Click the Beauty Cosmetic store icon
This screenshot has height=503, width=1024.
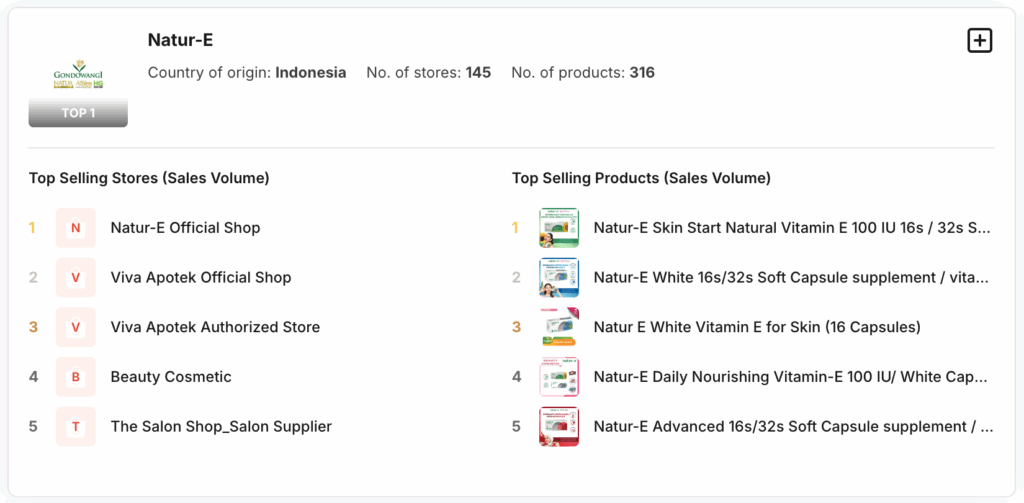tap(76, 377)
